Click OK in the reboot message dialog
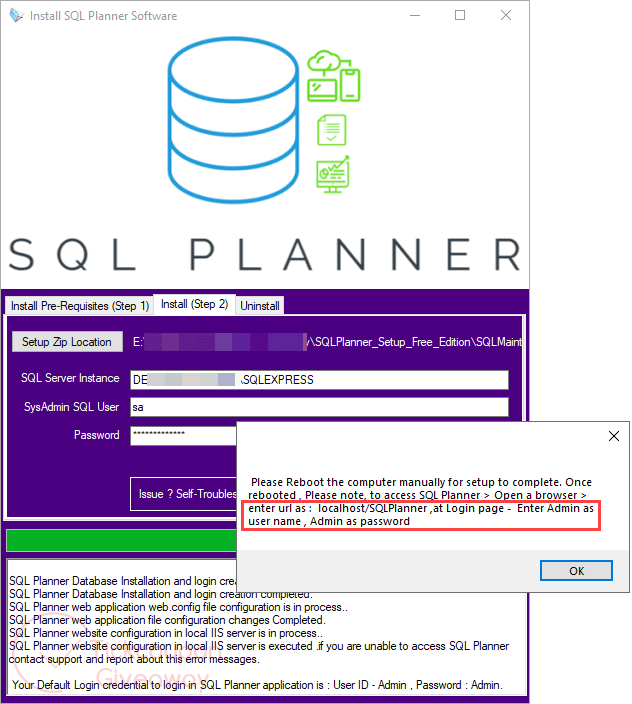Viewport: 632px width, 704px height. pyautogui.click(x=576, y=571)
